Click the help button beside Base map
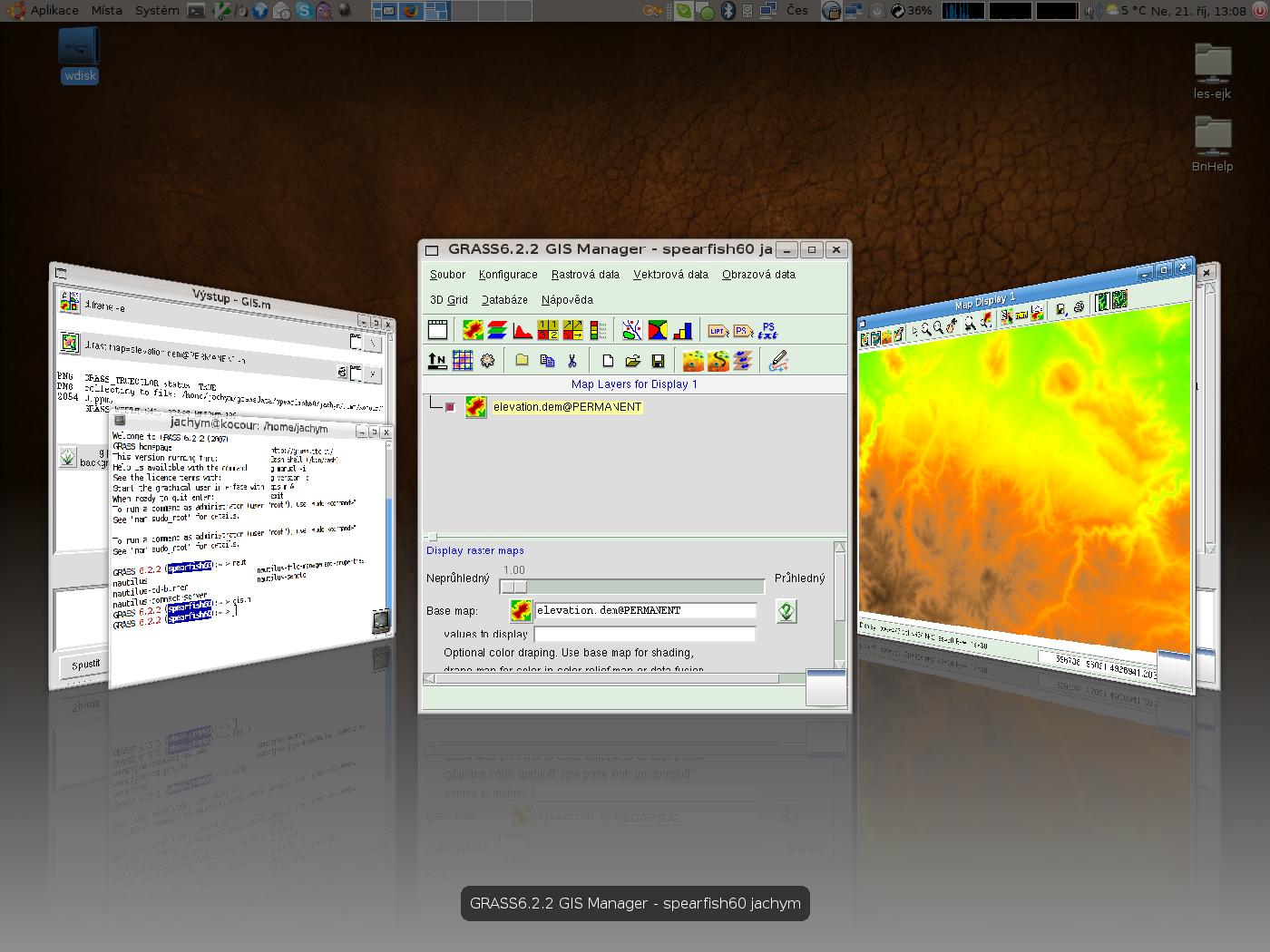This screenshot has height=952, width=1270. click(786, 611)
